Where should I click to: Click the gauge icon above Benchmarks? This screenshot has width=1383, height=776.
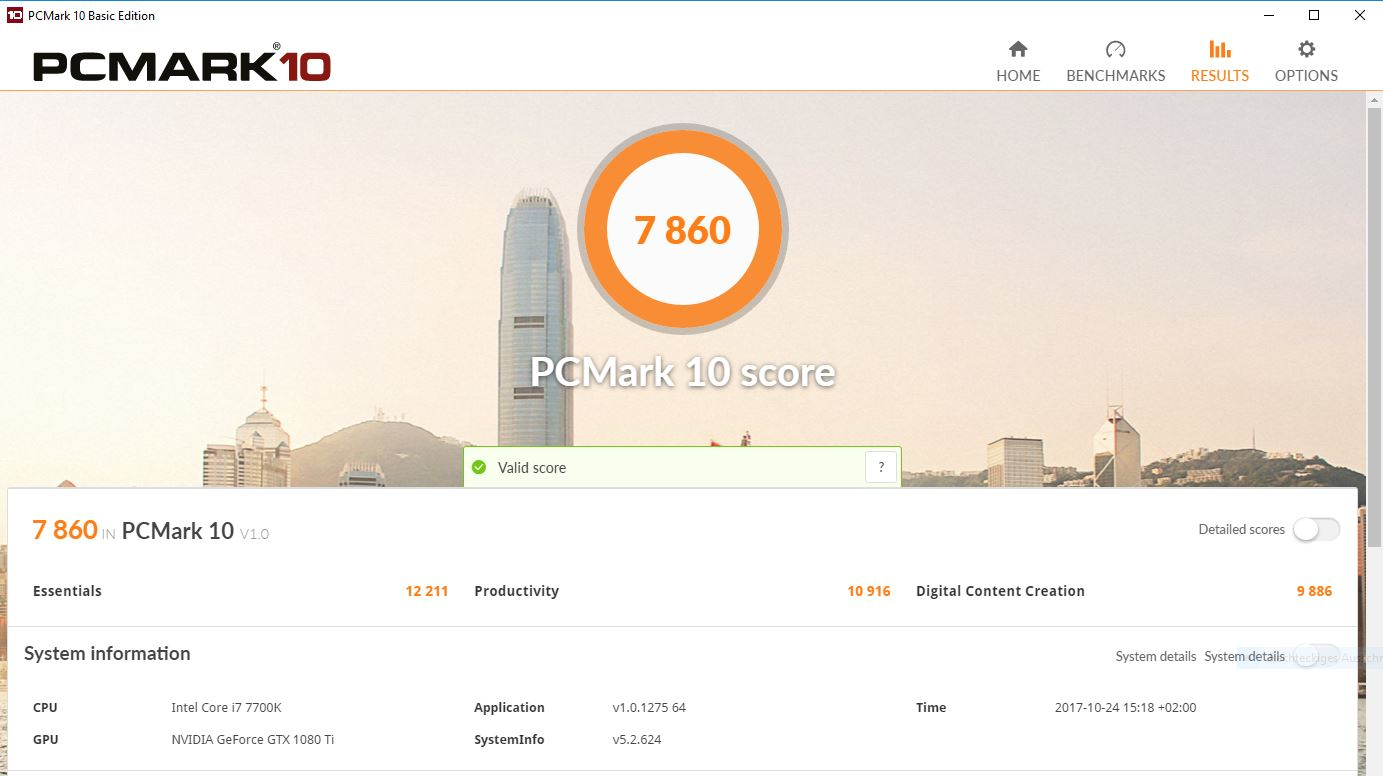pos(1116,49)
